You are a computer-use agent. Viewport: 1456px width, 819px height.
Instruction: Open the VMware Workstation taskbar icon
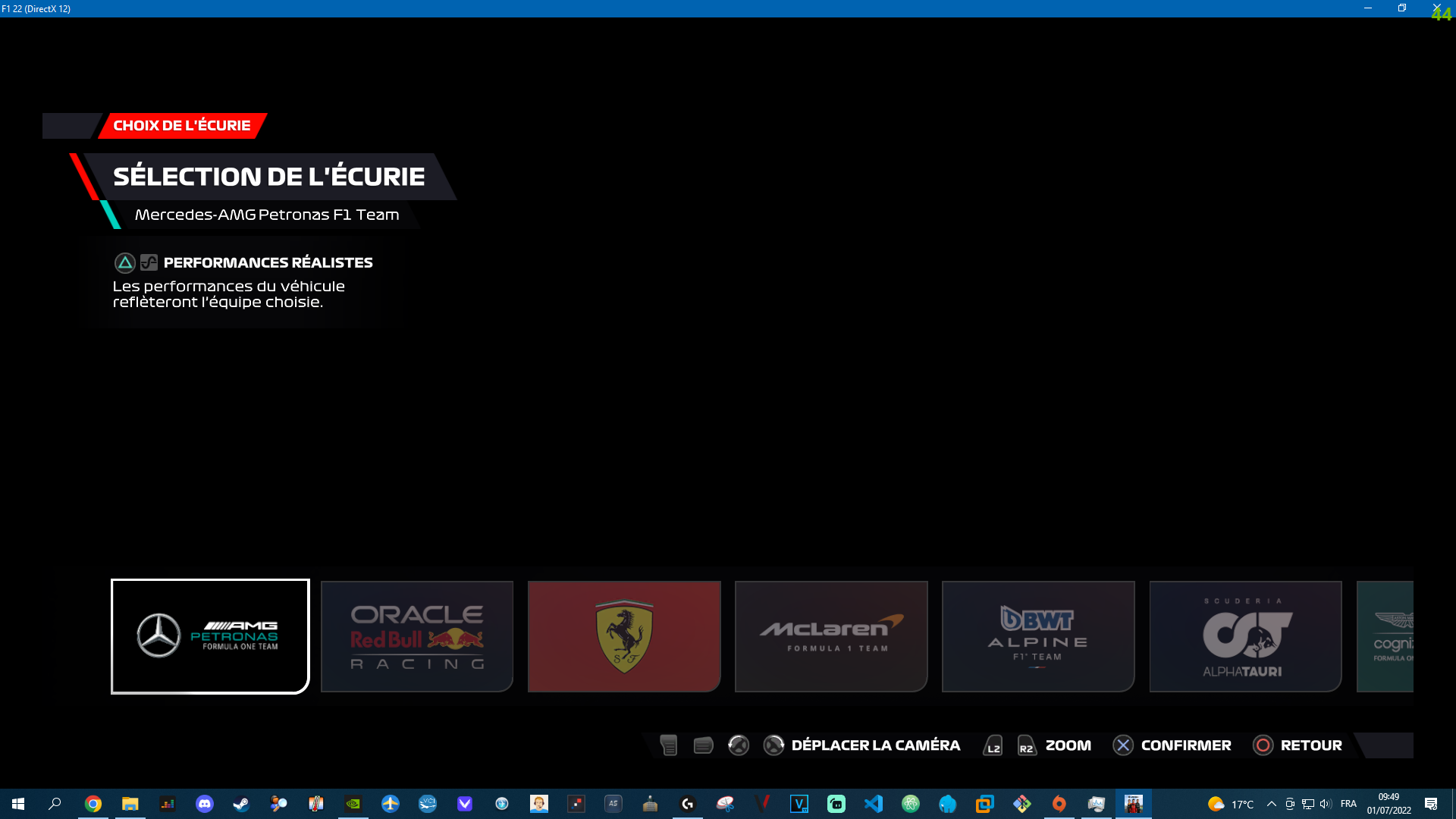click(x=985, y=804)
